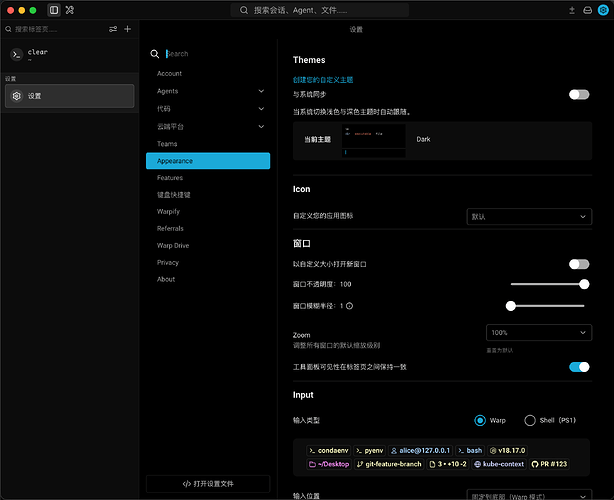Click 打开设置文件 button
The image size is (614, 500).
click(x=208, y=484)
